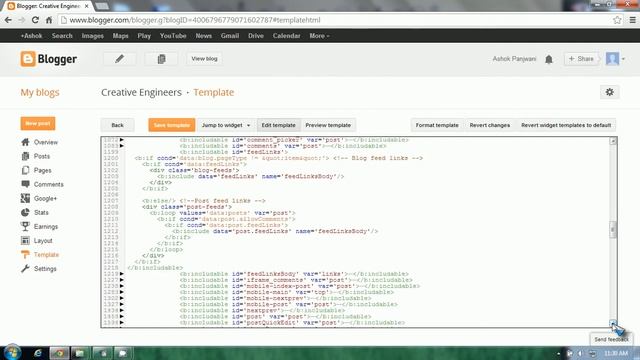Expand the id='comments' includable code fold
Screen dimensions: 640x360
click(x=122, y=146)
